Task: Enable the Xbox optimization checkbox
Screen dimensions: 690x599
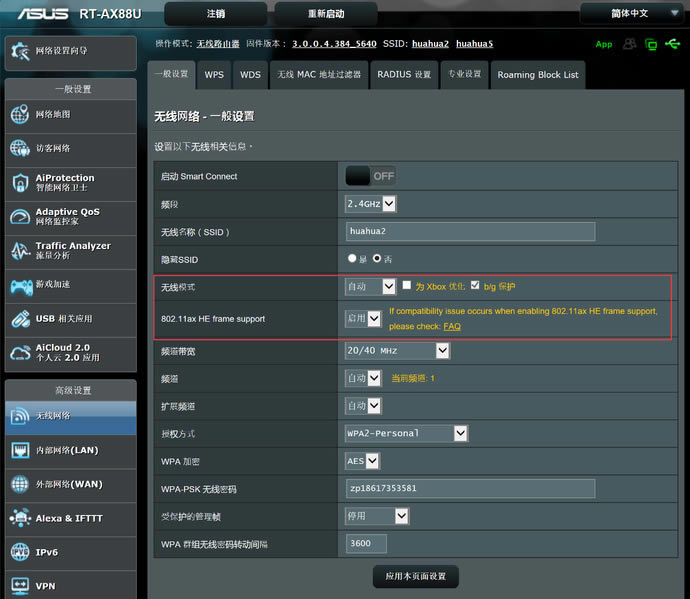Action: click(407, 286)
